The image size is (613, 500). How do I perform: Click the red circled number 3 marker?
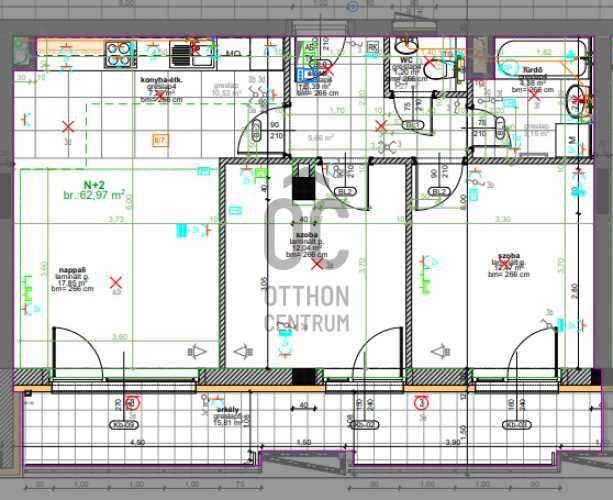(421, 403)
